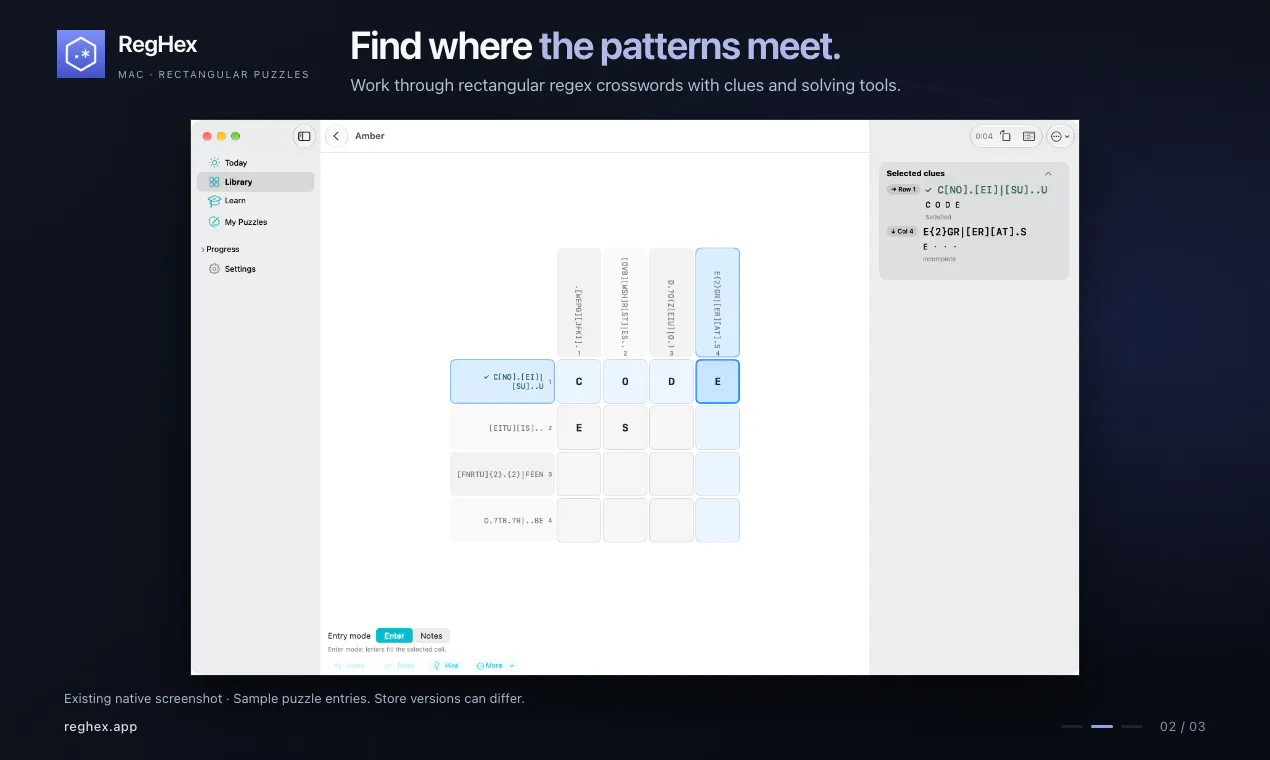Toggle the clue list panel icon
Viewport: 1270px width, 760px height.
[x=1029, y=136]
